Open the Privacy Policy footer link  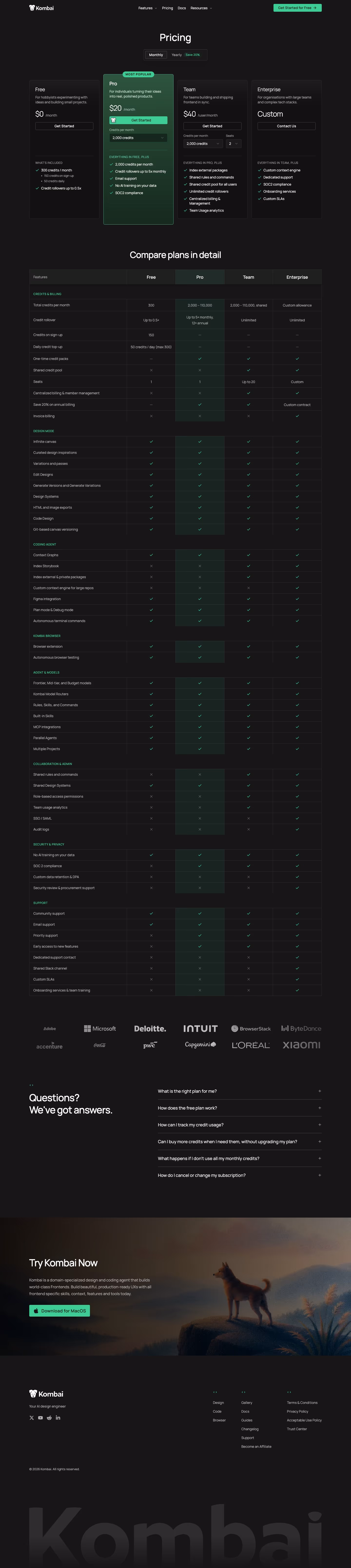[x=297, y=1411]
